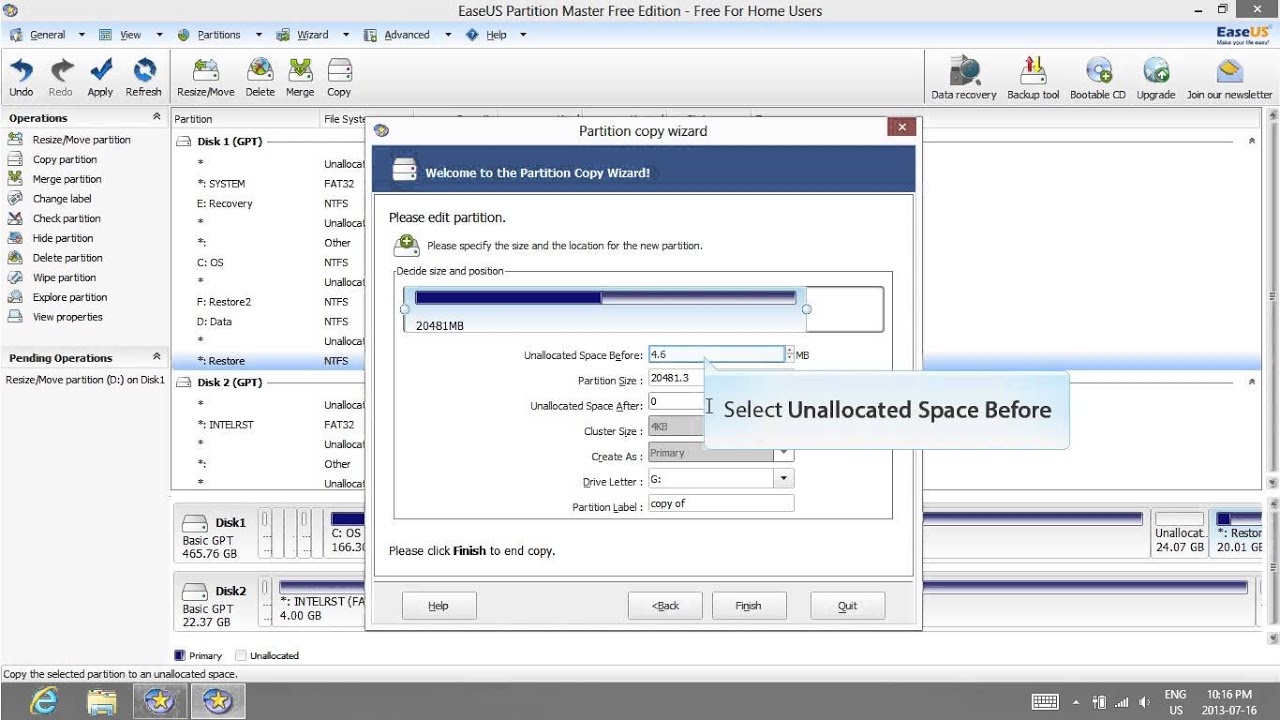Open the Help menu
The width and height of the screenshot is (1280, 720).
click(496, 34)
